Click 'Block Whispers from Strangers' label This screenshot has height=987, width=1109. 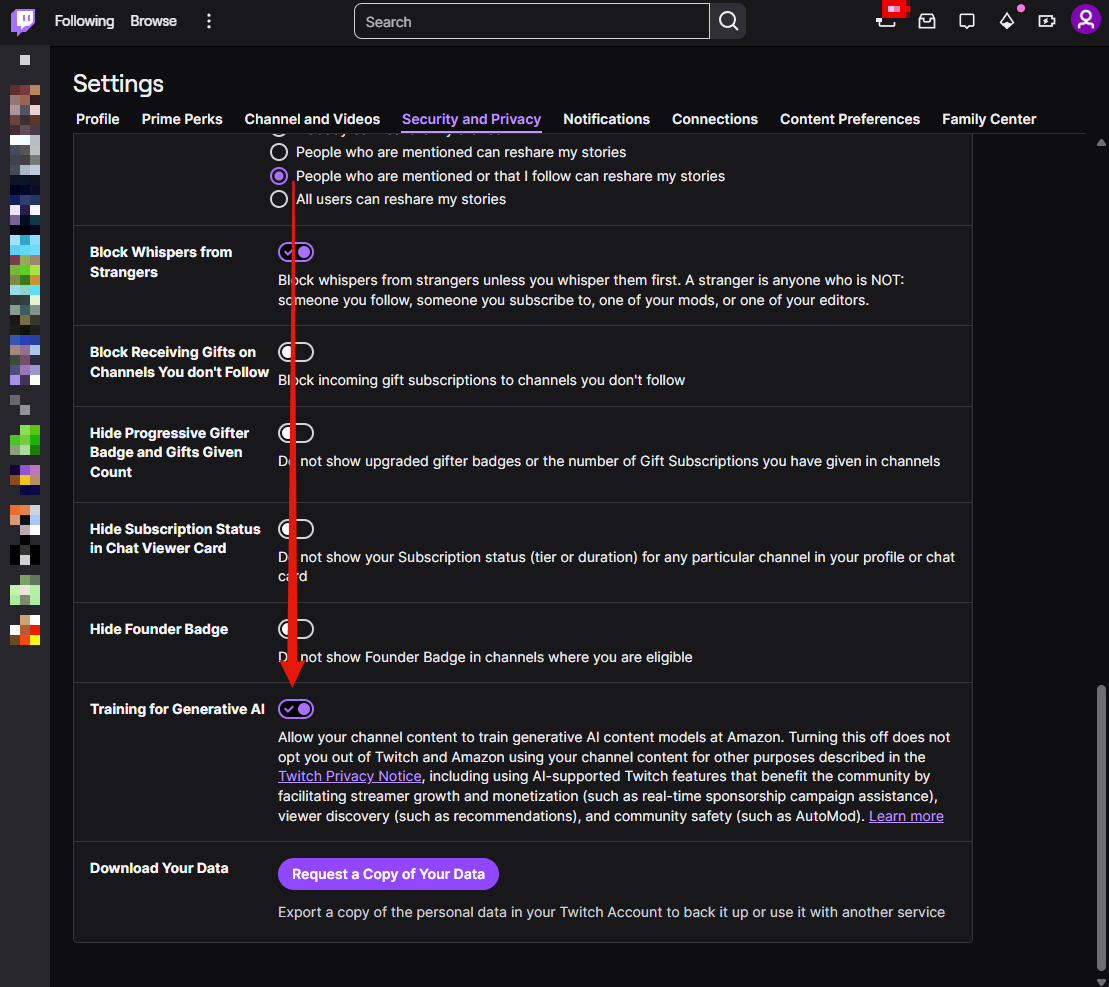pyautogui.click(x=161, y=262)
